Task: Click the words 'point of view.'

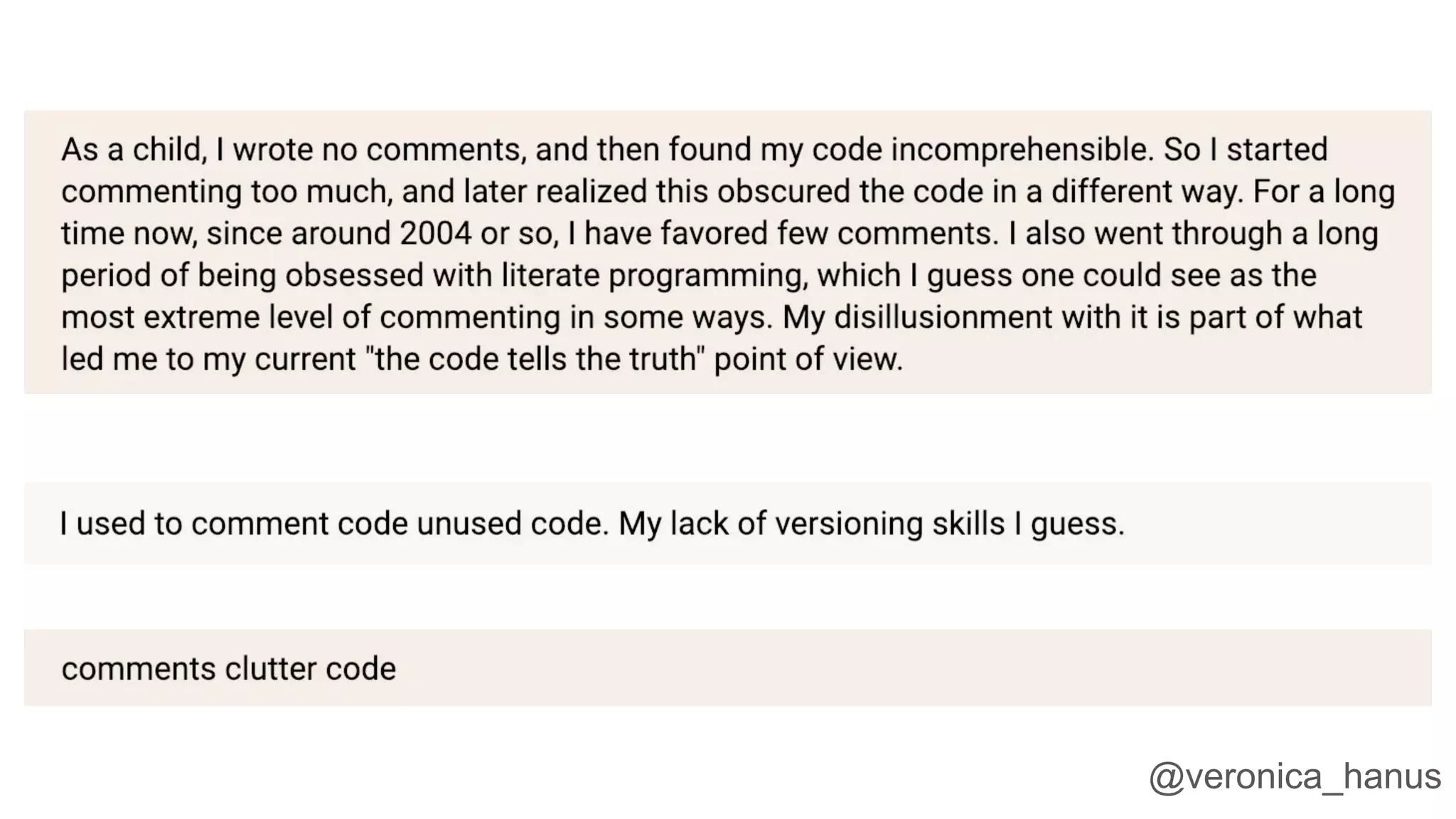Action: point(808,359)
